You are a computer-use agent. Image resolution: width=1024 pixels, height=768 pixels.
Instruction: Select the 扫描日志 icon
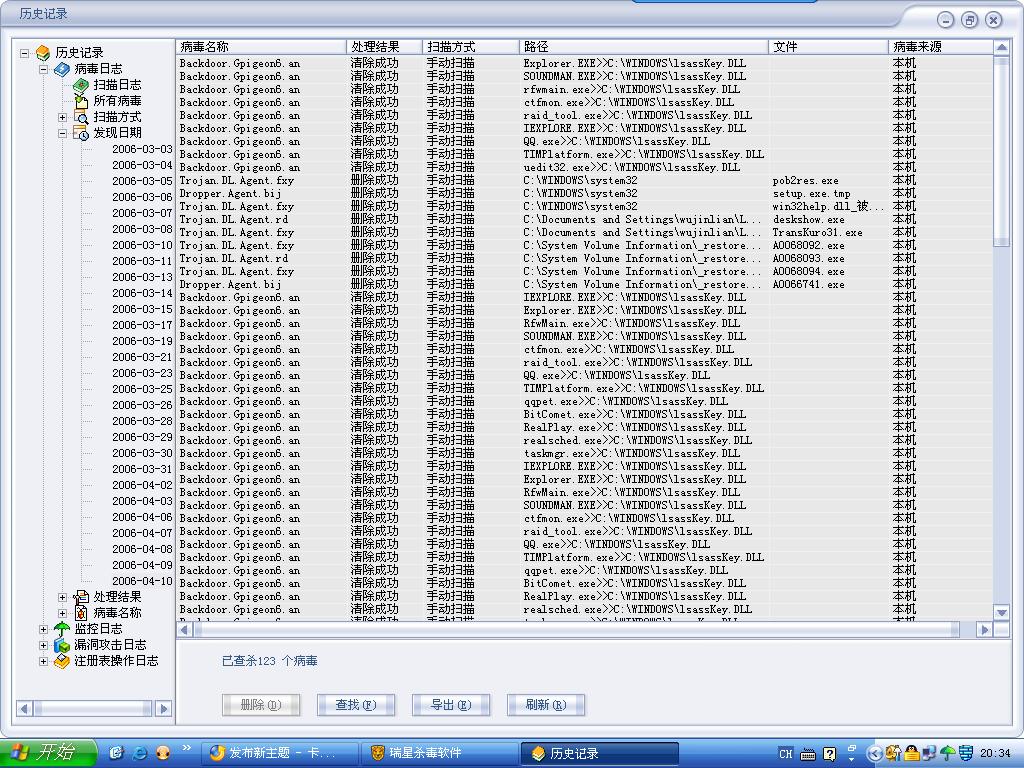(x=81, y=85)
